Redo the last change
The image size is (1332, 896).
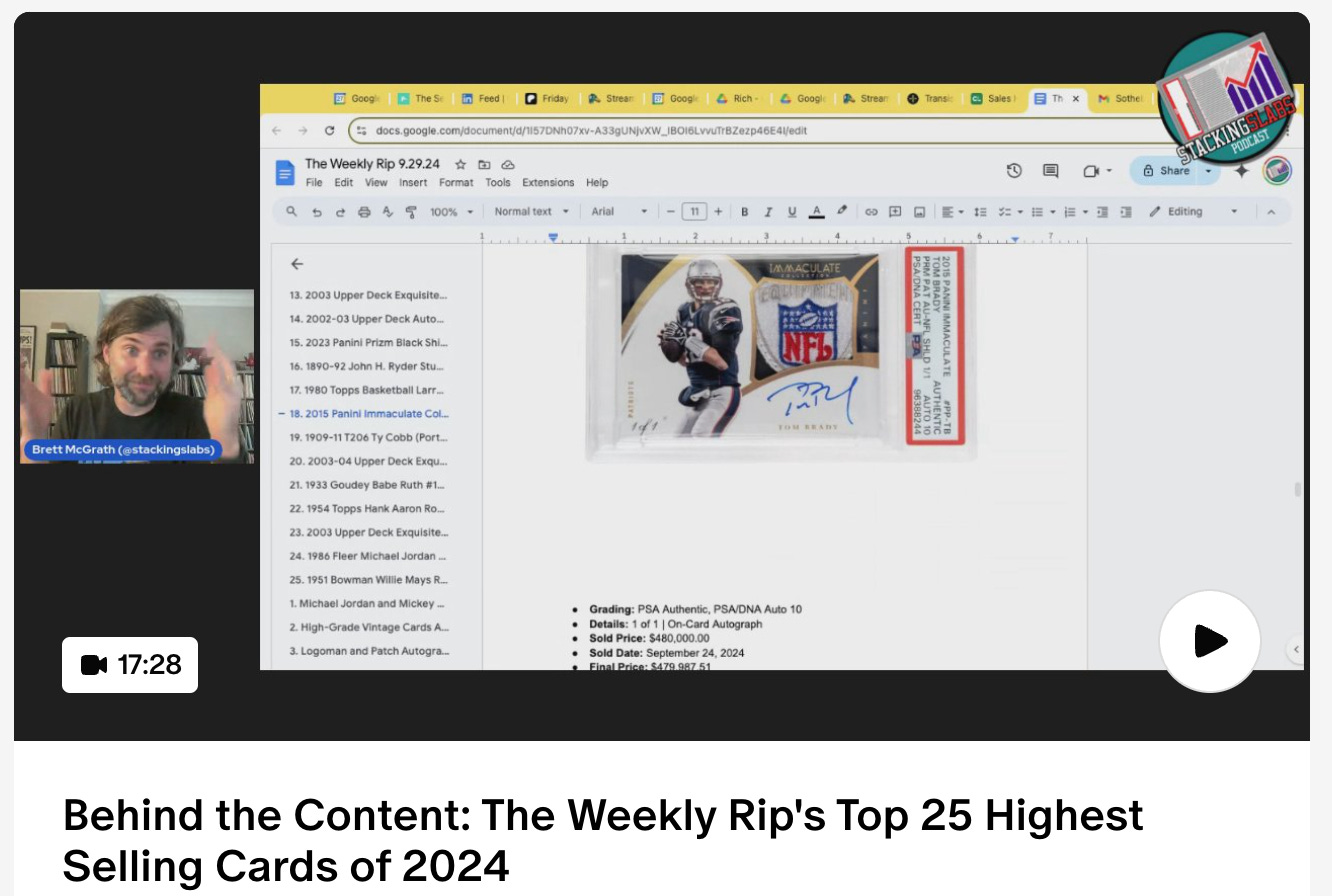[340, 212]
